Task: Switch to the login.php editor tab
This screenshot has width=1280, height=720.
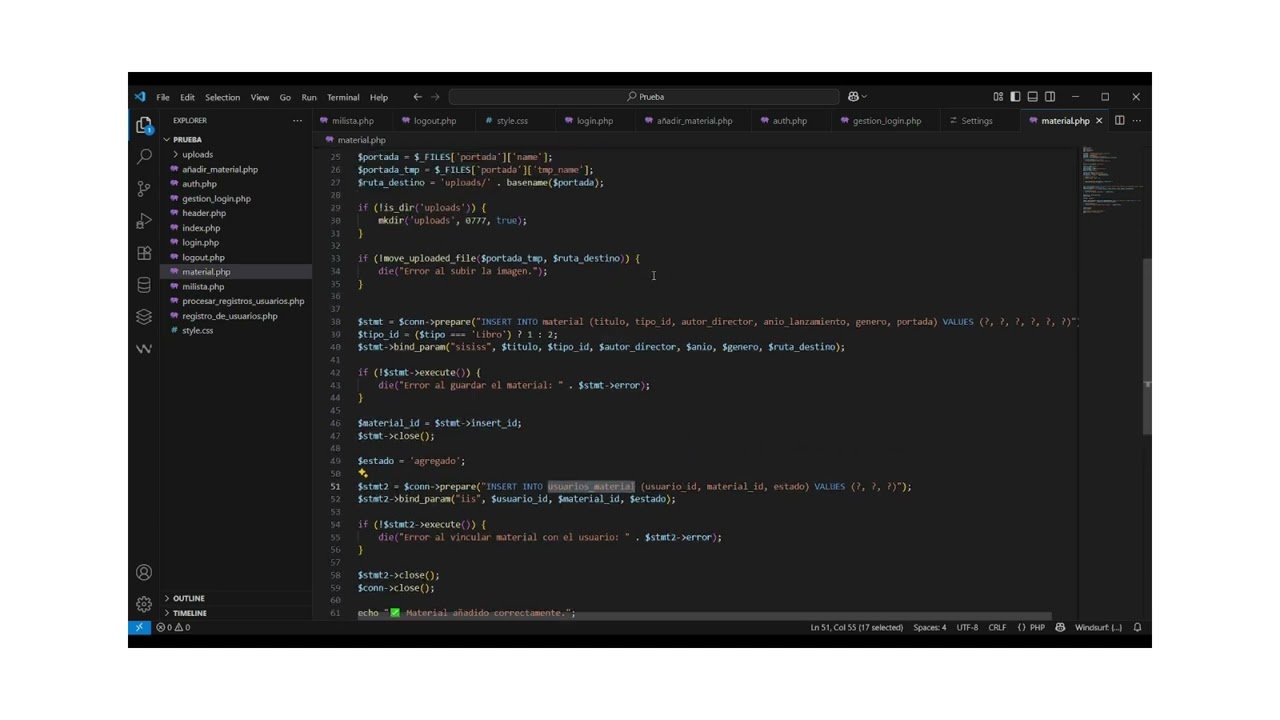Action: click(595, 121)
